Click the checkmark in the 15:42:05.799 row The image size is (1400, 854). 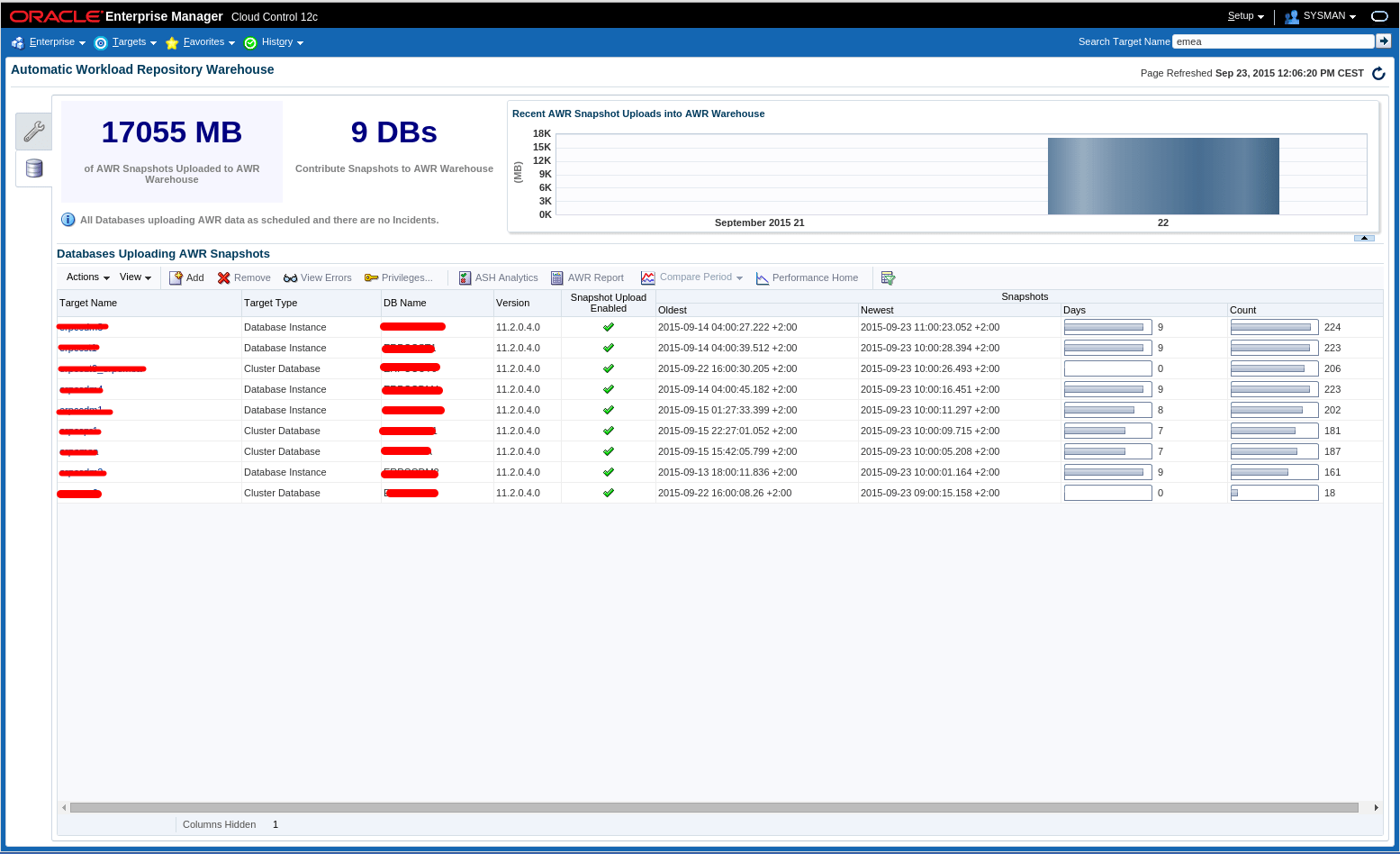(609, 451)
